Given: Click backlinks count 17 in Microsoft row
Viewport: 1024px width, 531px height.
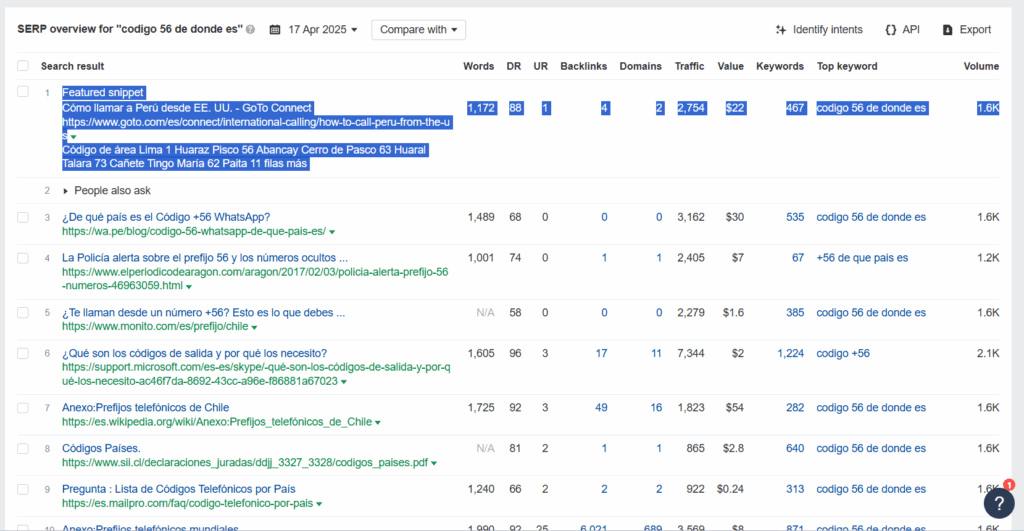Looking at the screenshot, I should pyautogui.click(x=601, y=353).
